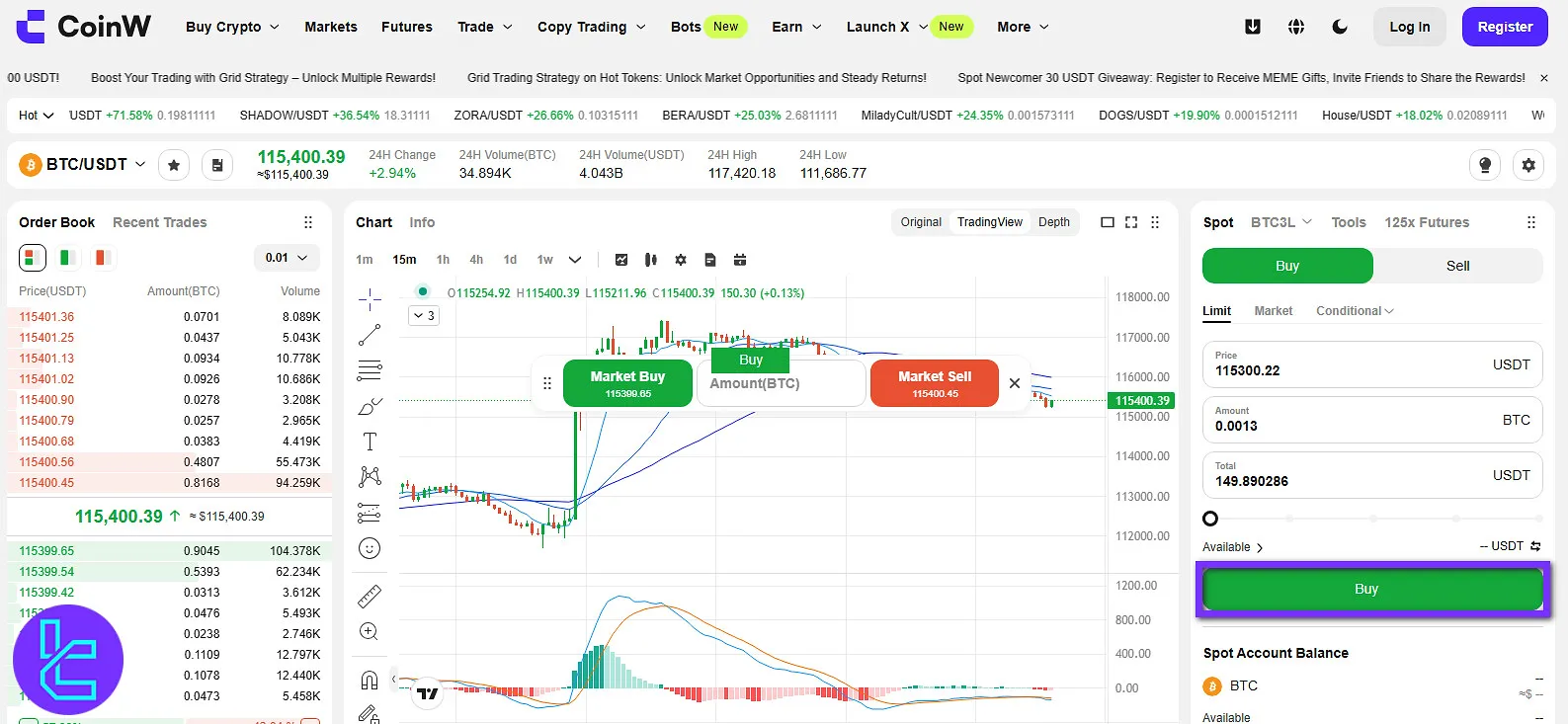
Task: Show only asks in order book
Action: point(102,258)
